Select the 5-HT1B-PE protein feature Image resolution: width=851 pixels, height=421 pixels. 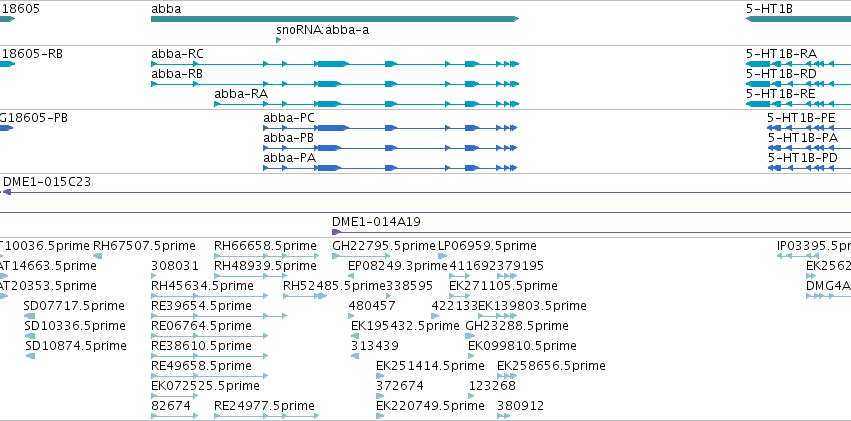point(809,128)
